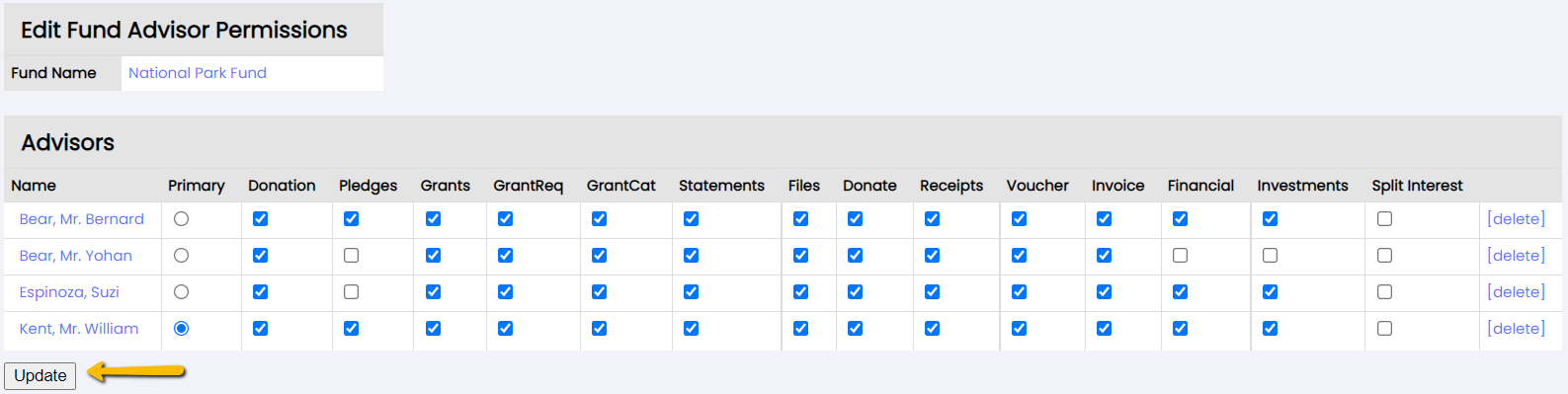This screenshot has width=1568, height=394.
Task: Uncheck GrantReq for Espinoza, Suzi
Action: pos(505,292)
